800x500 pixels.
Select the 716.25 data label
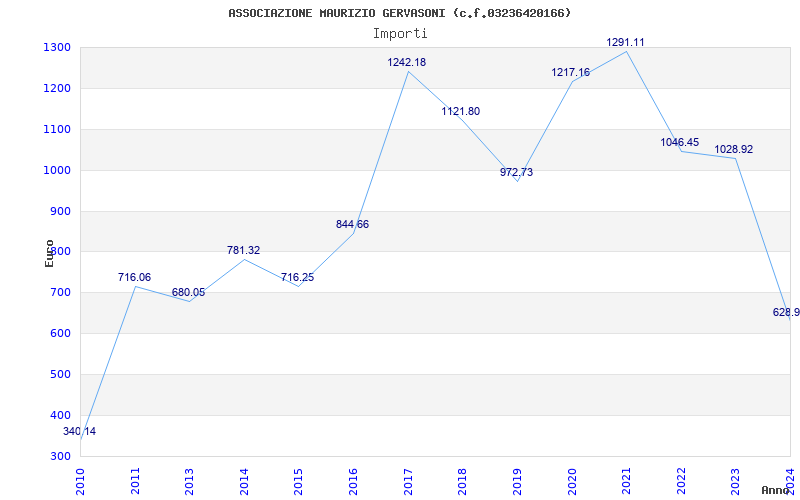[297, 278]
